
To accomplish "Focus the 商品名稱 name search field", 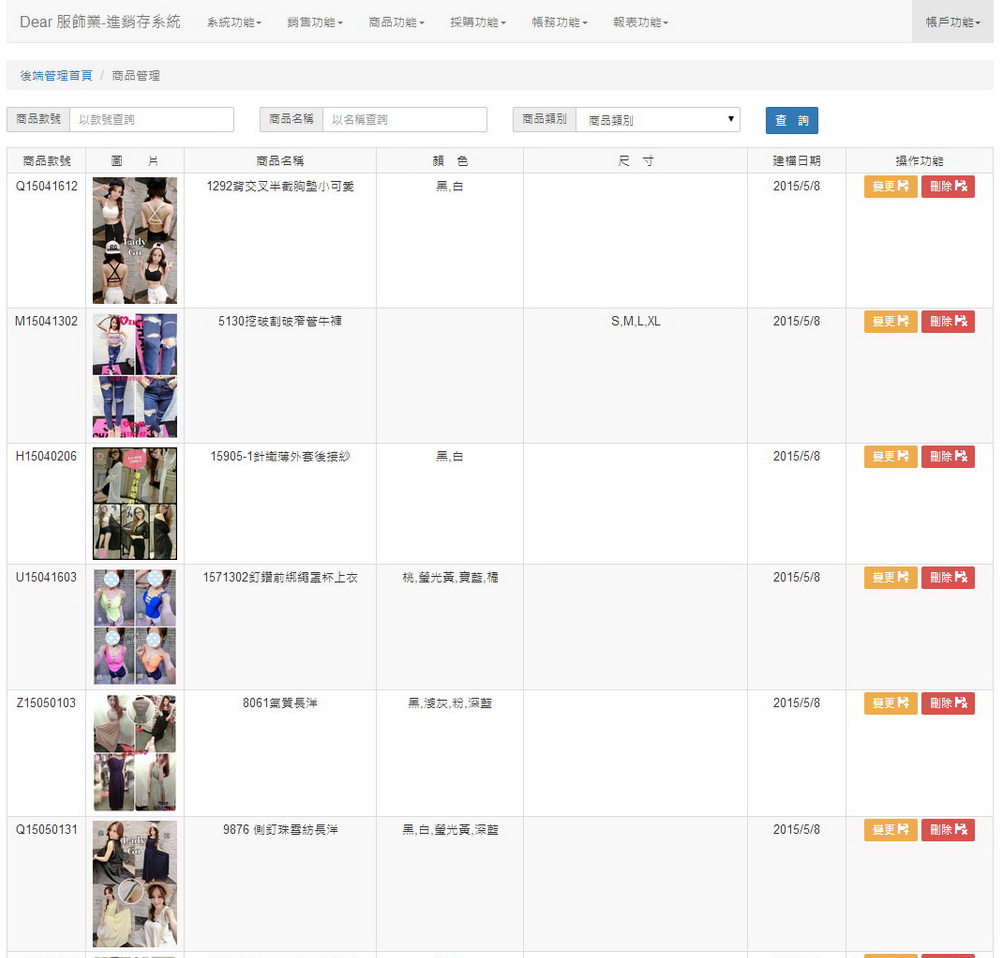I will (x=404, y=120).
